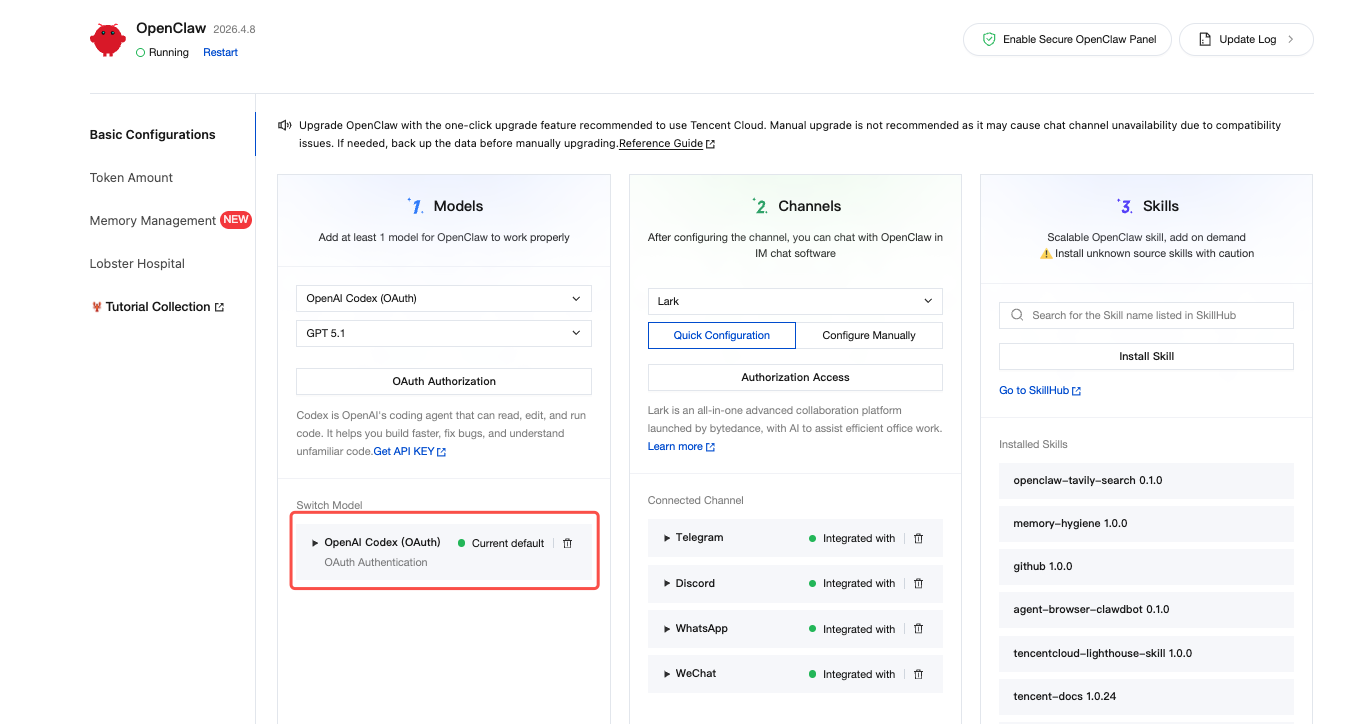Click the search magnifier in Skill field
This screenshot has height=724, width=1356.
[x=1017, y=315]
